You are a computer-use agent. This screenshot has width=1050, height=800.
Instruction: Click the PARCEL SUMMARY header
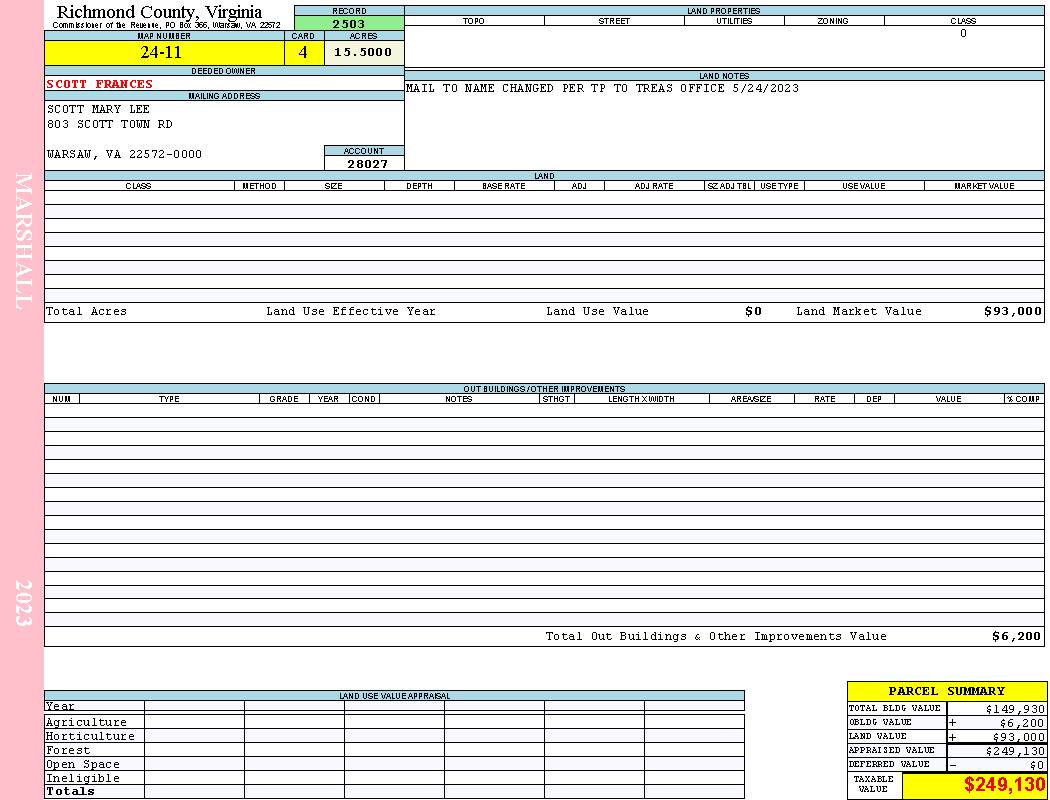946,691
